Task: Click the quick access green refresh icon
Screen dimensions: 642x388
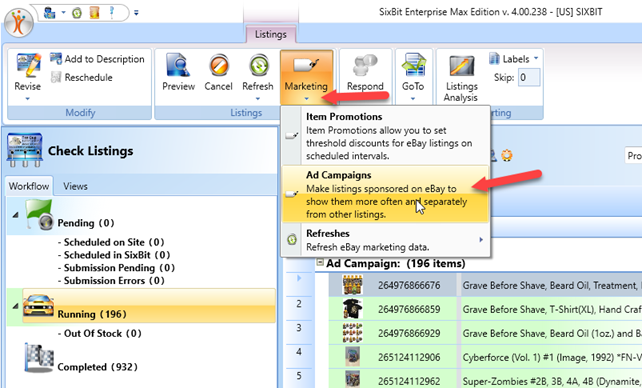Action: coord(77,13)
